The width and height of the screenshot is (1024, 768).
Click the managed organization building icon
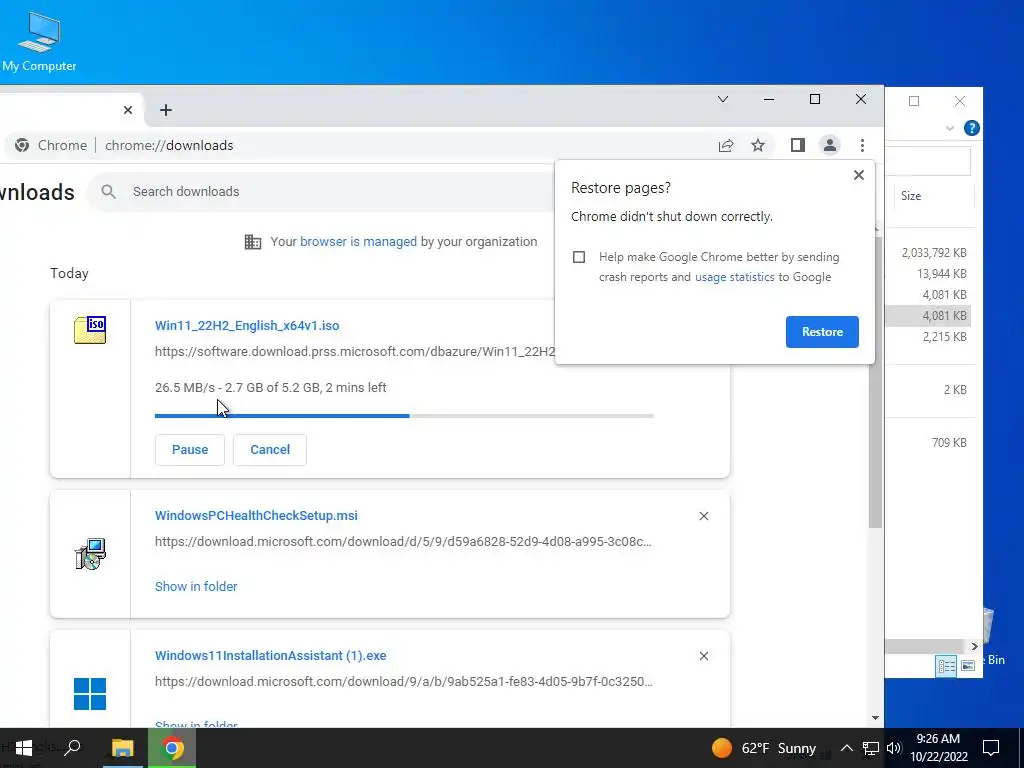coord(253,242)
